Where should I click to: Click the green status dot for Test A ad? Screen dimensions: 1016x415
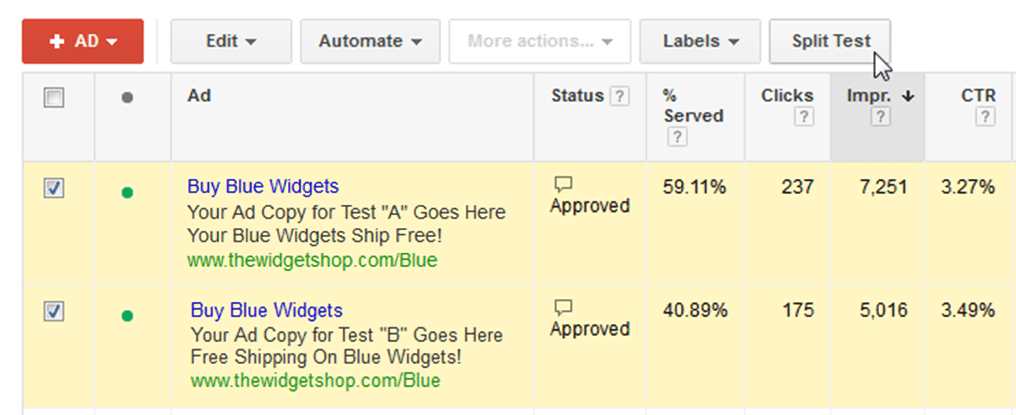click(127, 193)
